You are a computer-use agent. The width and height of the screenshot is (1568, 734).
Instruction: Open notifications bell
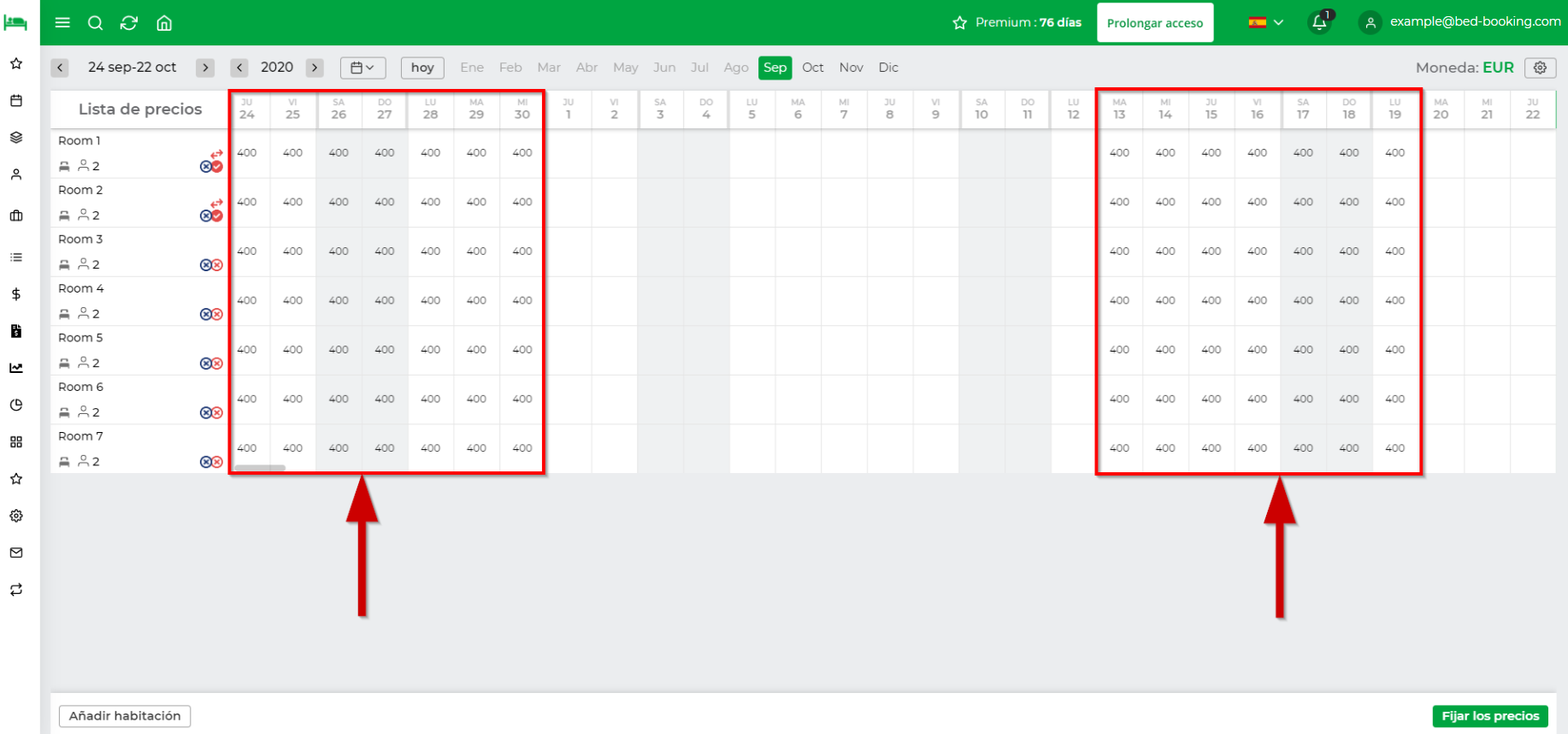1320,23
